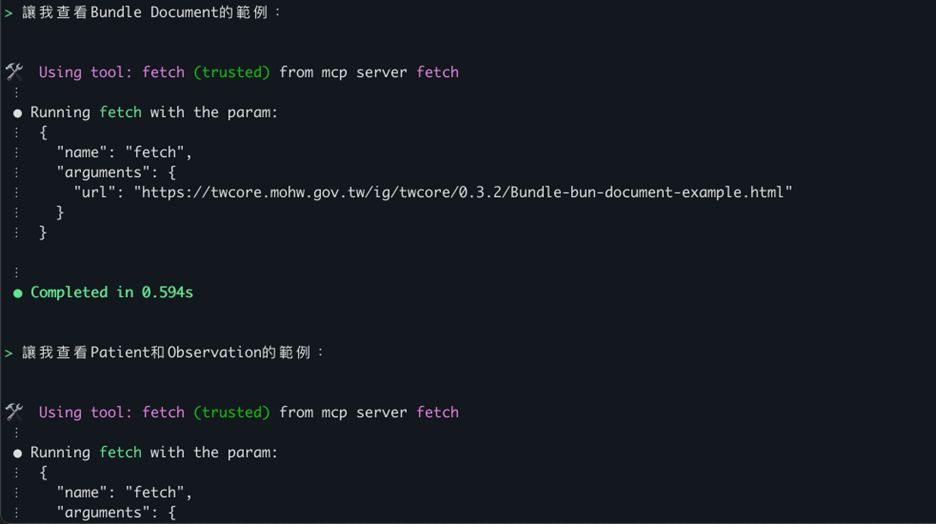Image resolution: width=936 pixels, height=524 pixels.
Task: Click the green "Completed in 0.594s" status text
Action: pos(111,292)
